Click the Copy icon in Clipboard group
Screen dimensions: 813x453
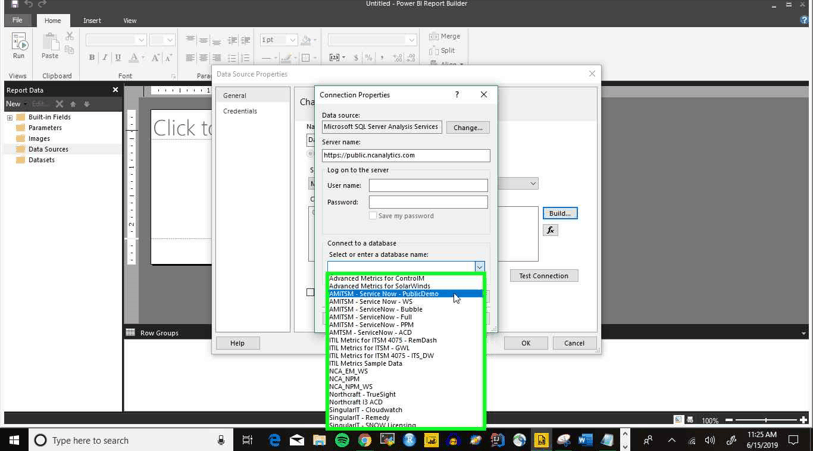click(x=69, y=50)
